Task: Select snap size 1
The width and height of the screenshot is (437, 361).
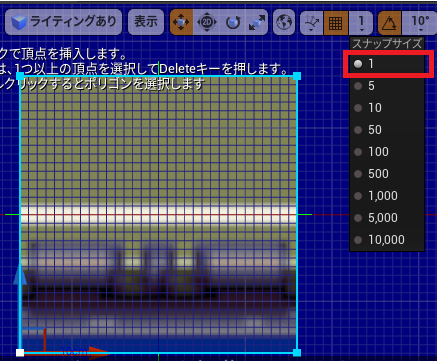Action: coord(387,64)
